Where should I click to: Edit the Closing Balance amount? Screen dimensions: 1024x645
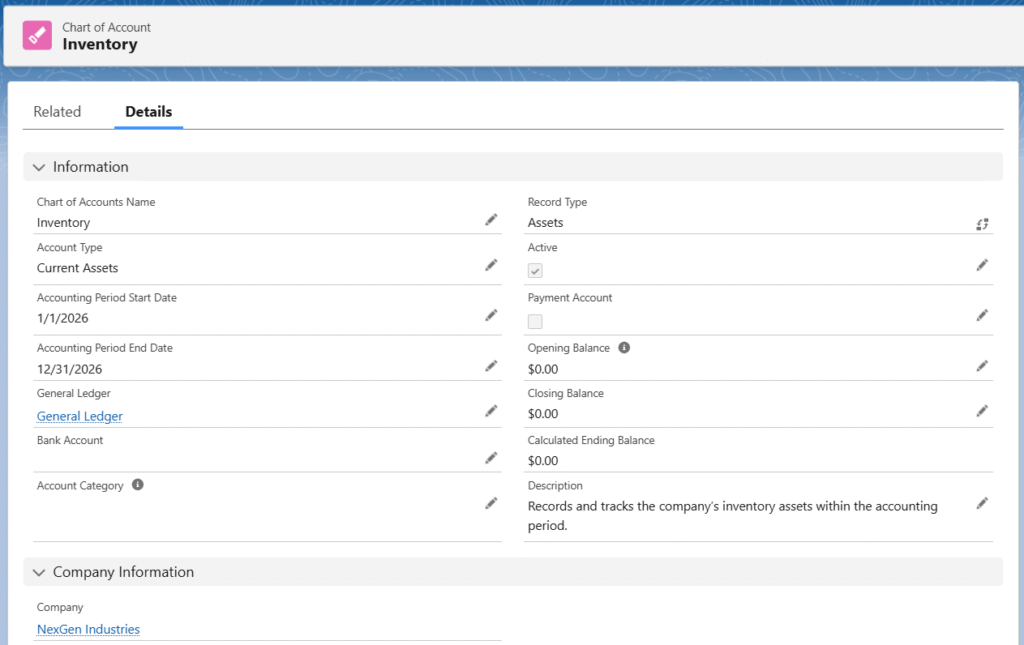pos(982,411)
